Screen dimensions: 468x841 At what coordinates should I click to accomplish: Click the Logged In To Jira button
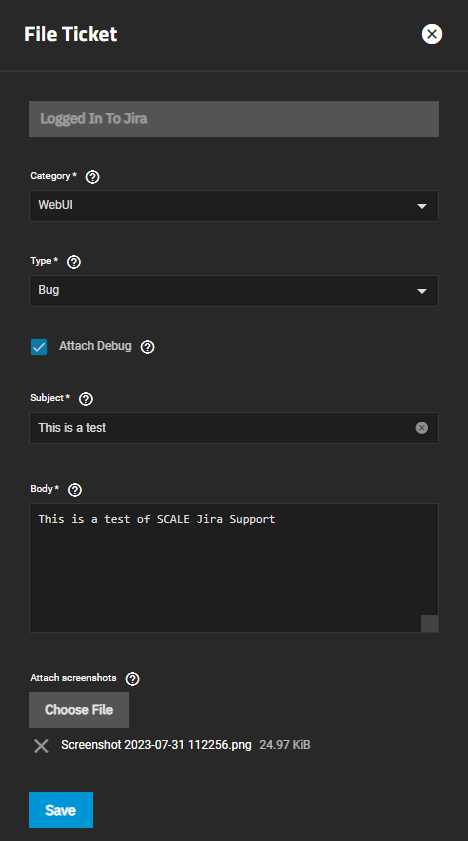234,119
